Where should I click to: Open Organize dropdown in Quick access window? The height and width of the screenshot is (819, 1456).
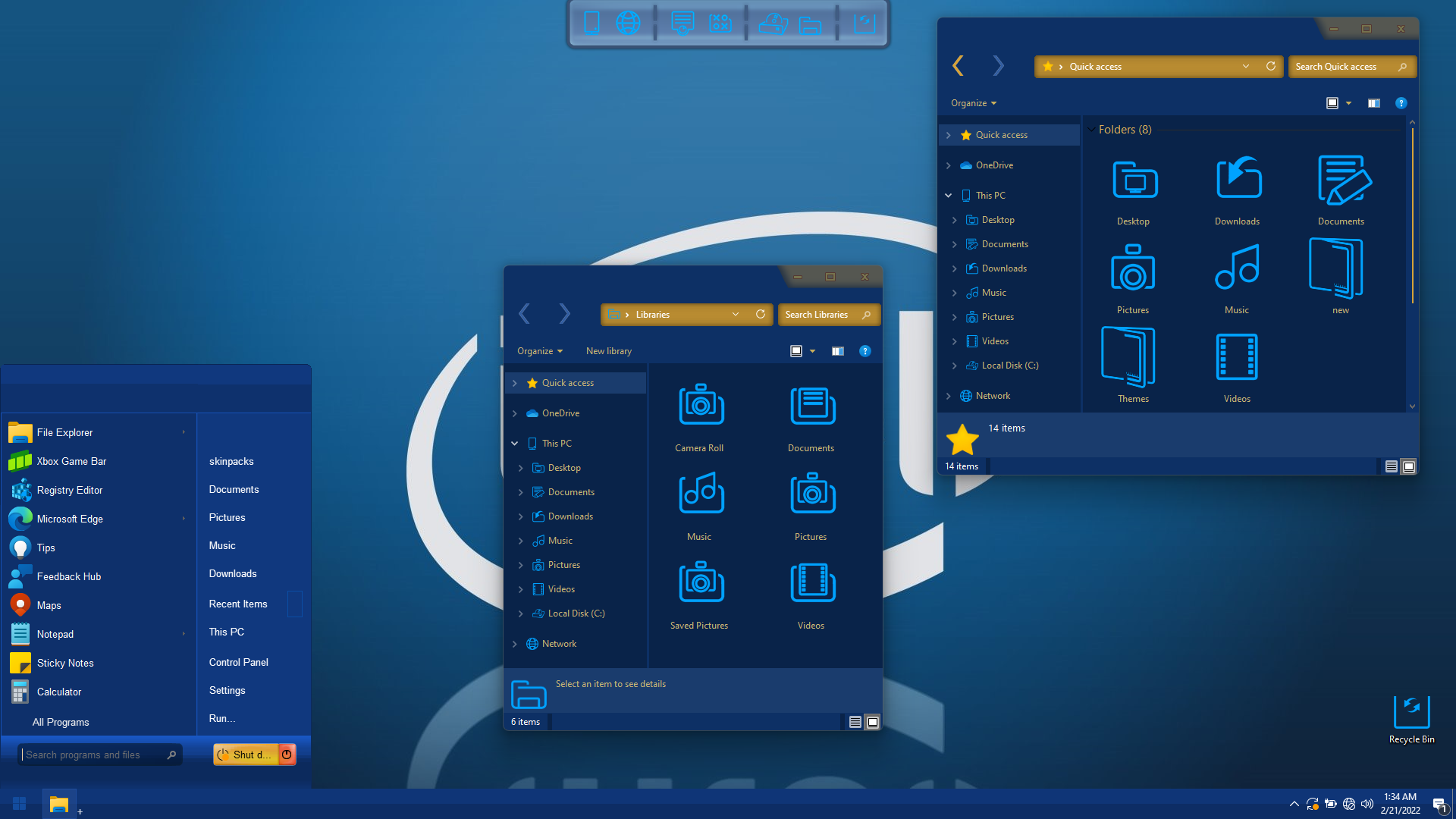[974, 103]
